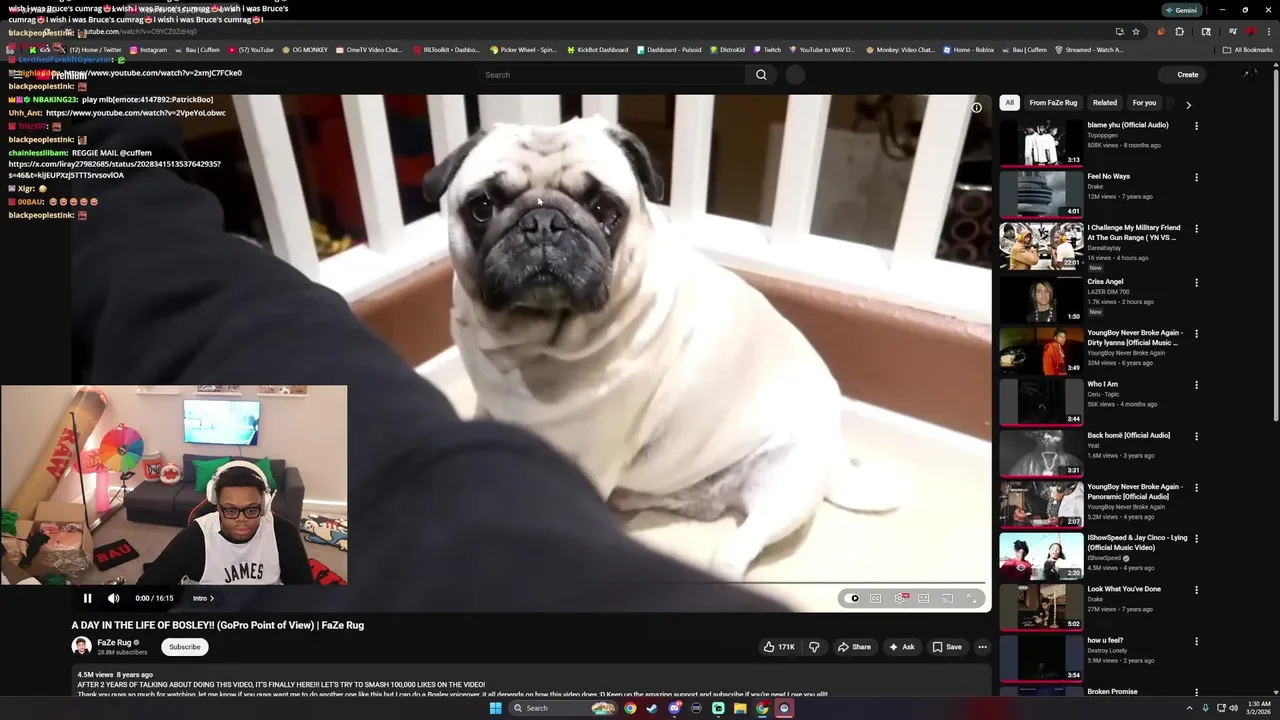Open options for I Challenge My Military Friend
The height and width of the screenshot is (720, 1280).
1196,230
